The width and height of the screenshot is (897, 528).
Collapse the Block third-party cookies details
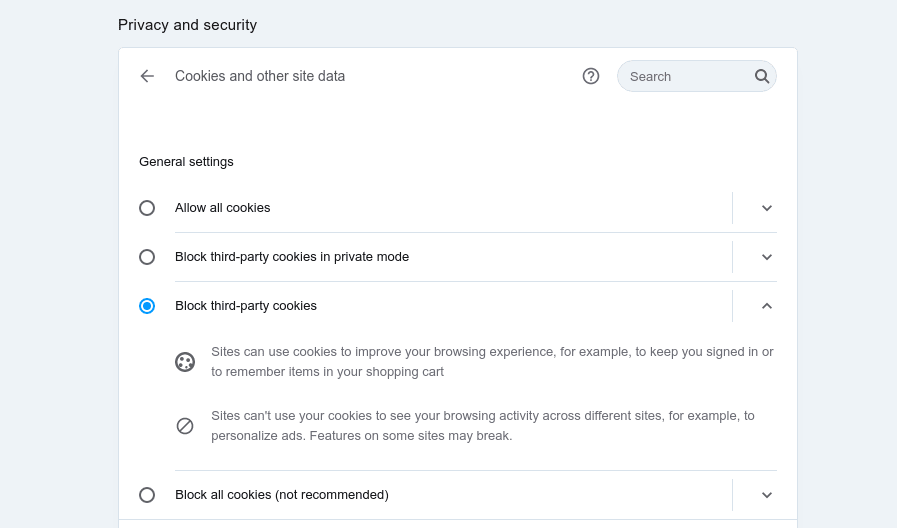(x=767, y=306)
